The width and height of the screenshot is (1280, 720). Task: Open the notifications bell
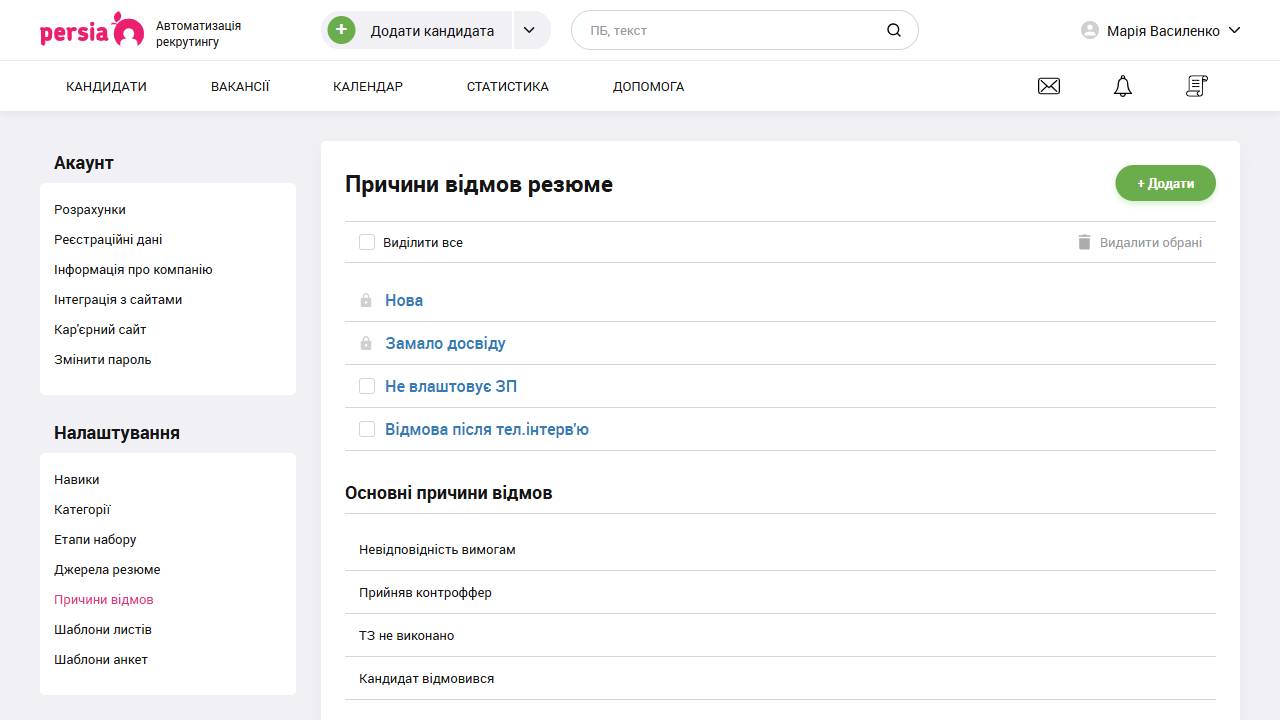tap(1122, 86)
